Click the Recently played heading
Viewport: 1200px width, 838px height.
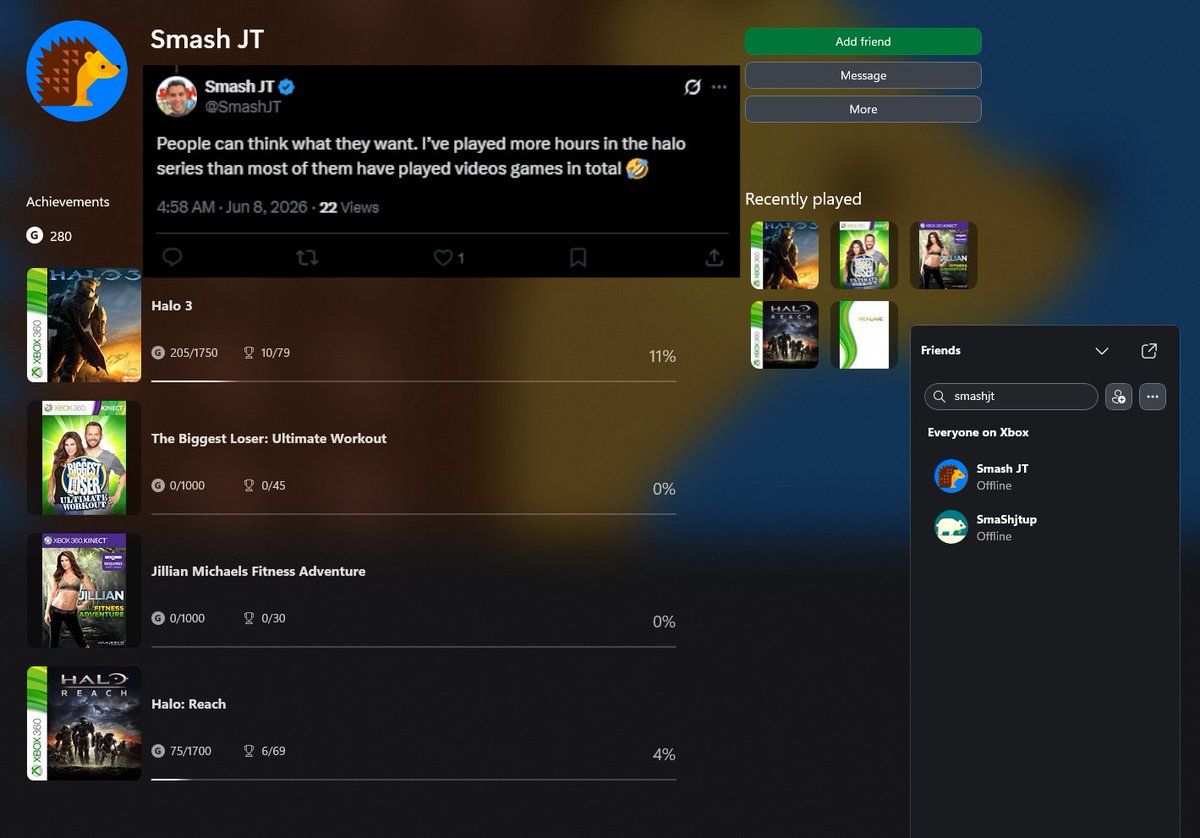(803, 199)
